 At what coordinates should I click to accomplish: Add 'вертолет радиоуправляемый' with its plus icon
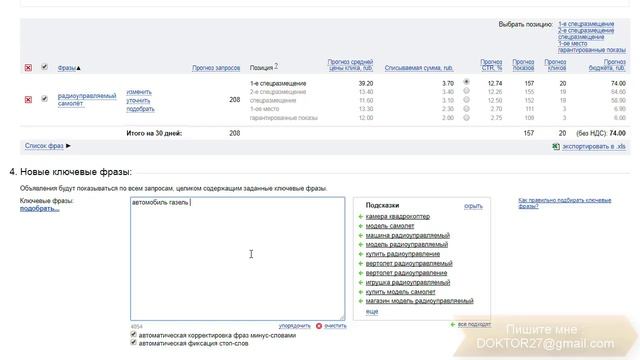coord(360,264)
